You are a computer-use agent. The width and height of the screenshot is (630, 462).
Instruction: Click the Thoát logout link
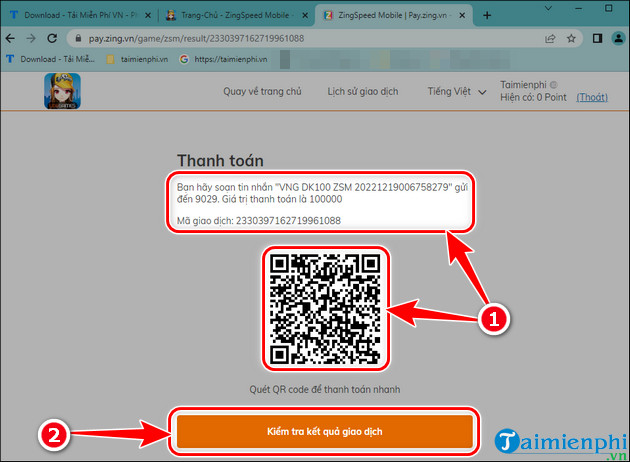(592, 98)
